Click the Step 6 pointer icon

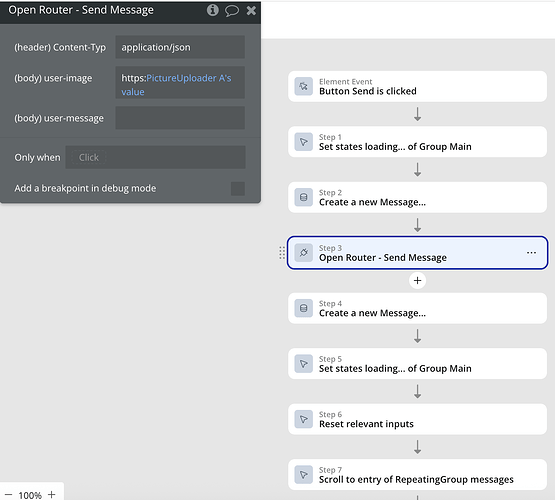[x=304, y=419]
